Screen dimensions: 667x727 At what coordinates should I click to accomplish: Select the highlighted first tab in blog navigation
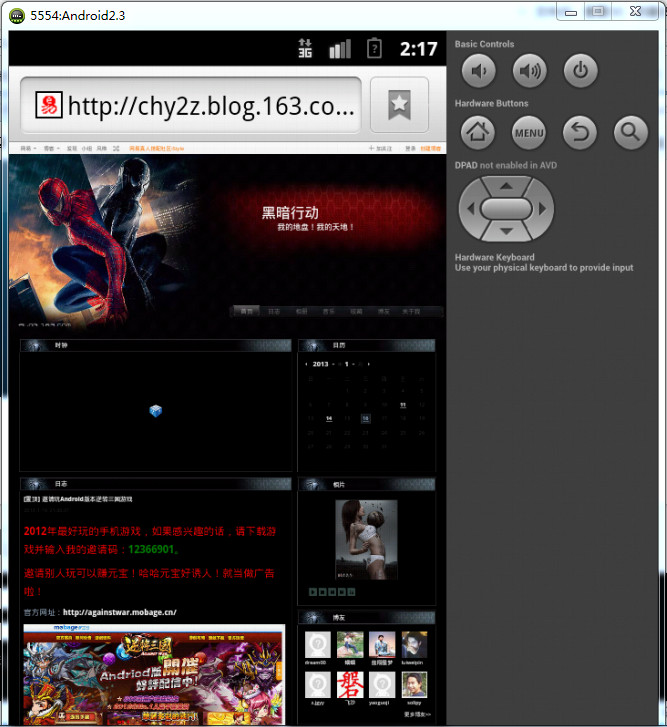[x=246, y=311]
